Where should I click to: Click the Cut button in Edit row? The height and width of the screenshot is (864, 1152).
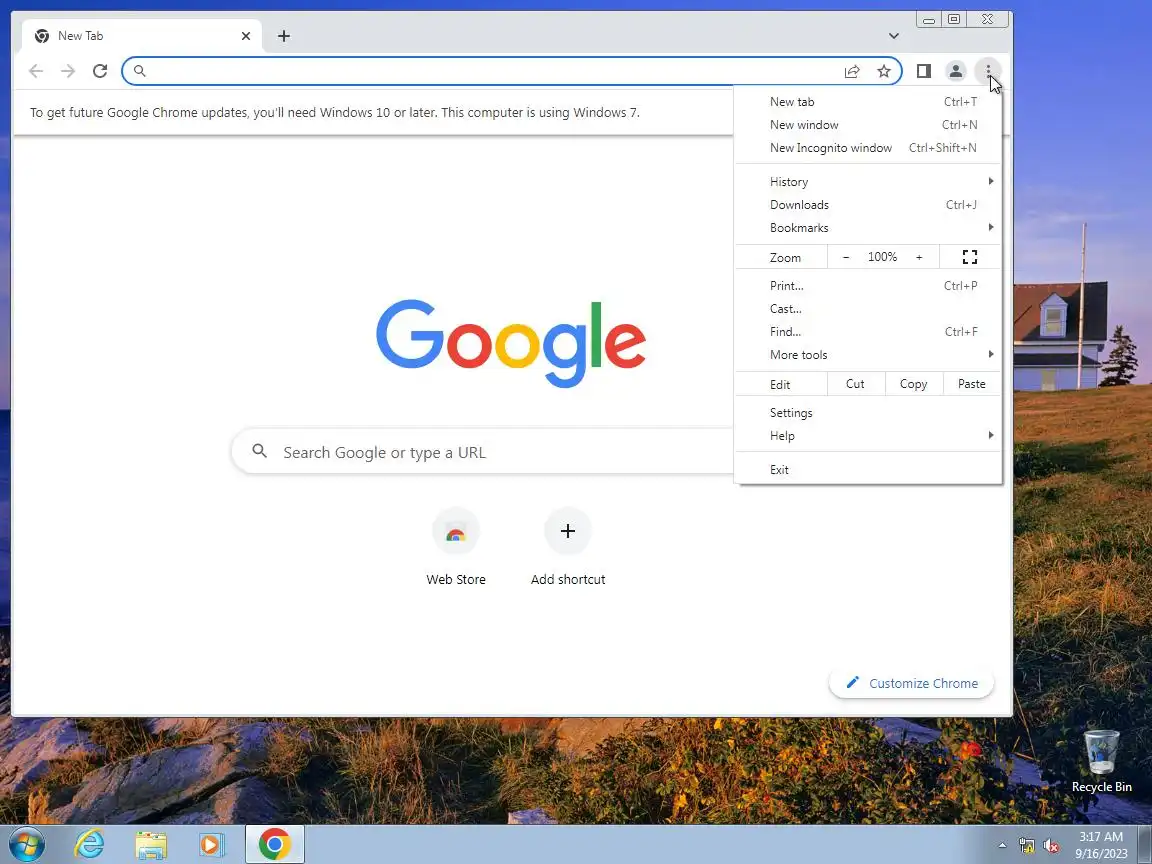pyautogui.click(x=855, y=384)
